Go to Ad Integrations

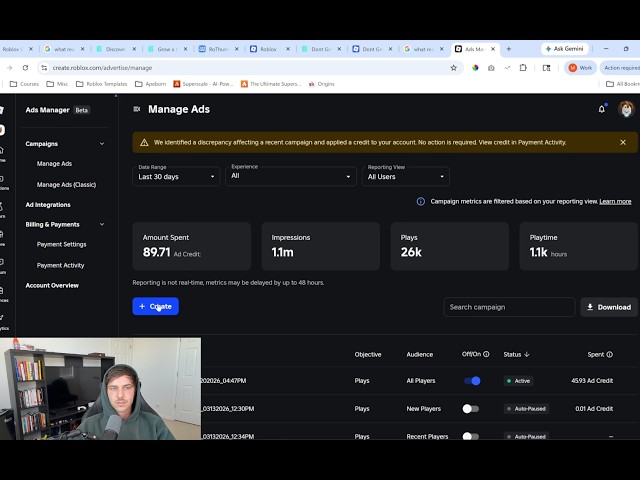point(48,204)
